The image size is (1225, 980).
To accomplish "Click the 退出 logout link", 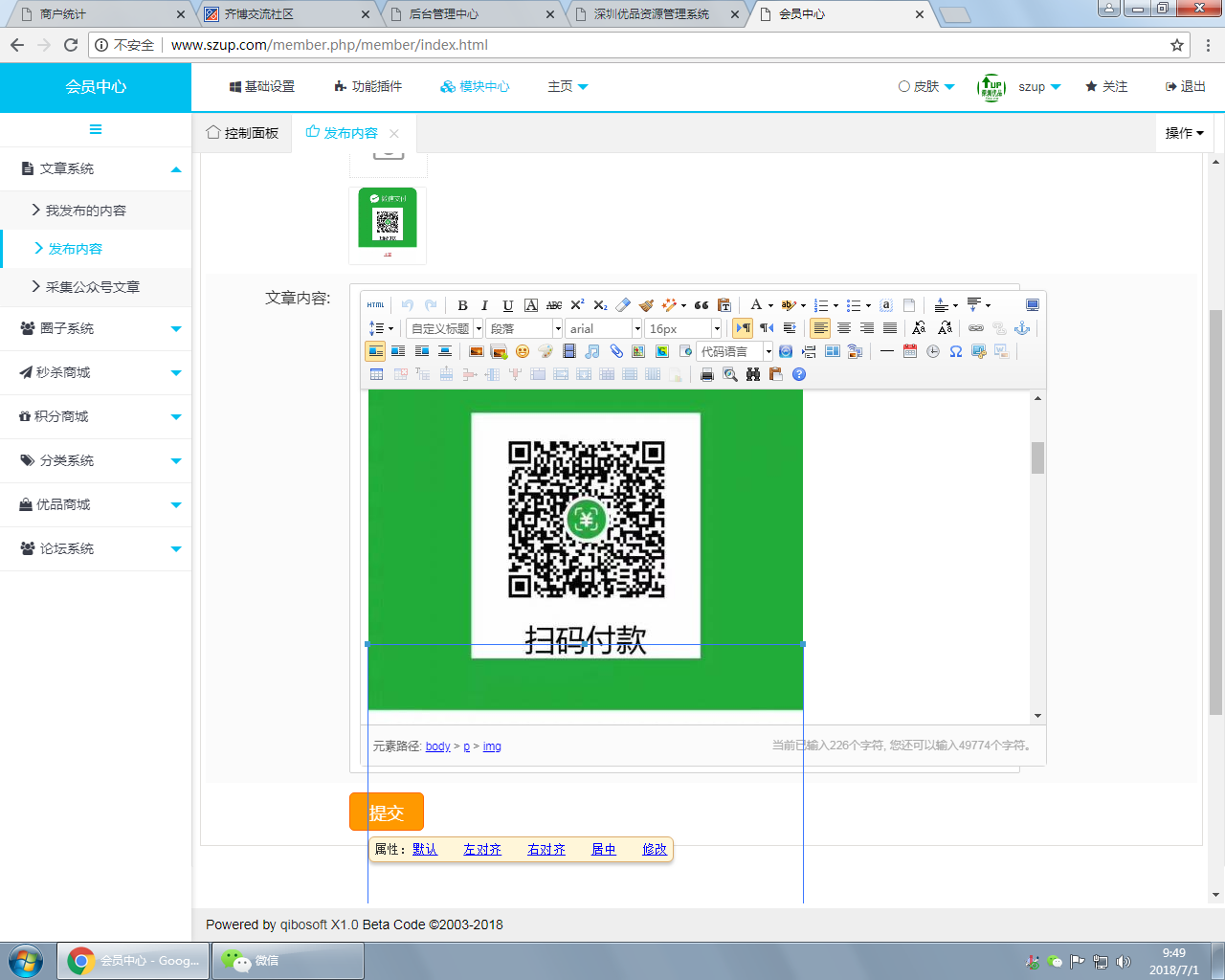I will click(x=1185, y=86).
